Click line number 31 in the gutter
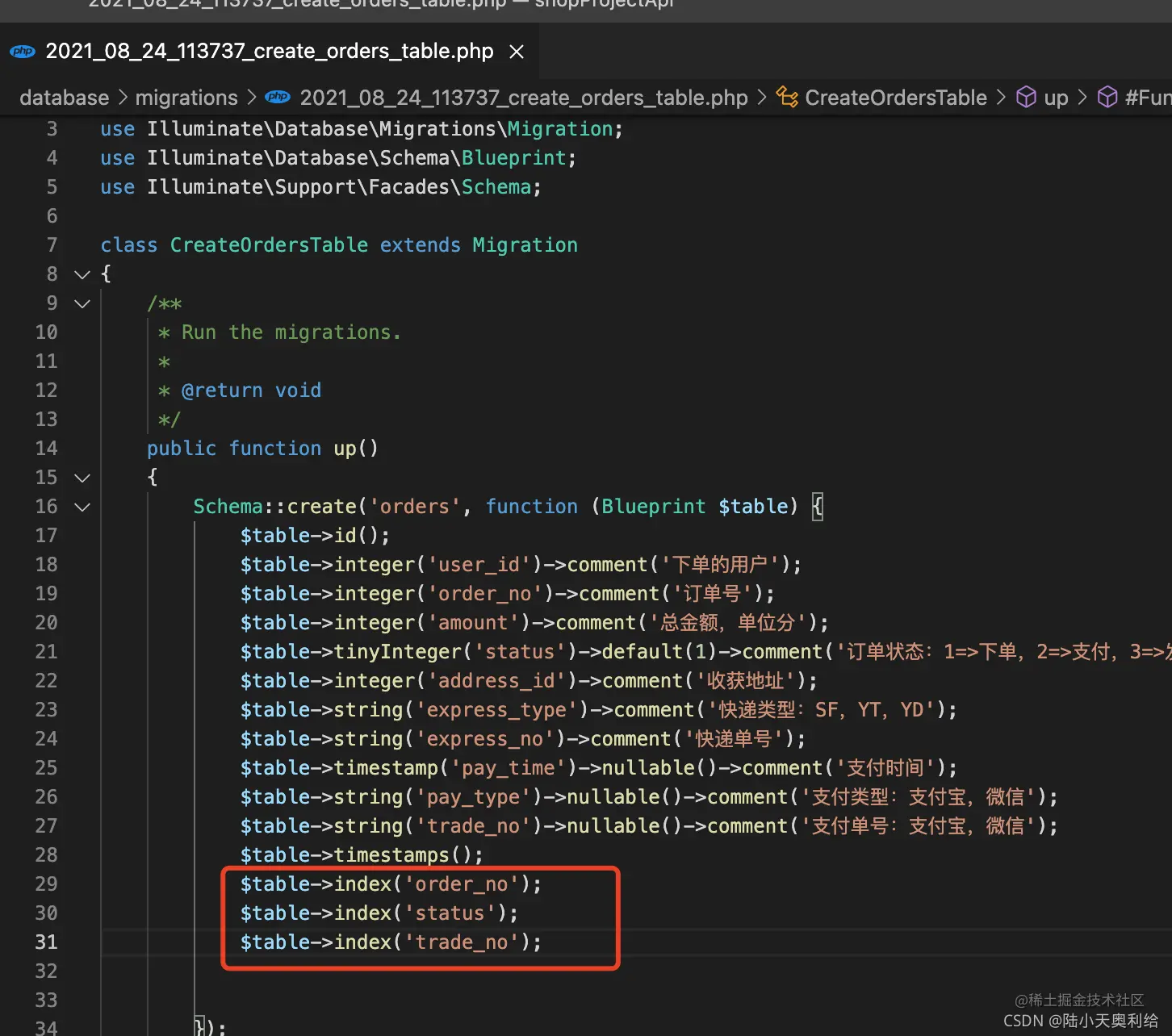Viewport: 1172px width, 1036px height. (x=46, y=942)
